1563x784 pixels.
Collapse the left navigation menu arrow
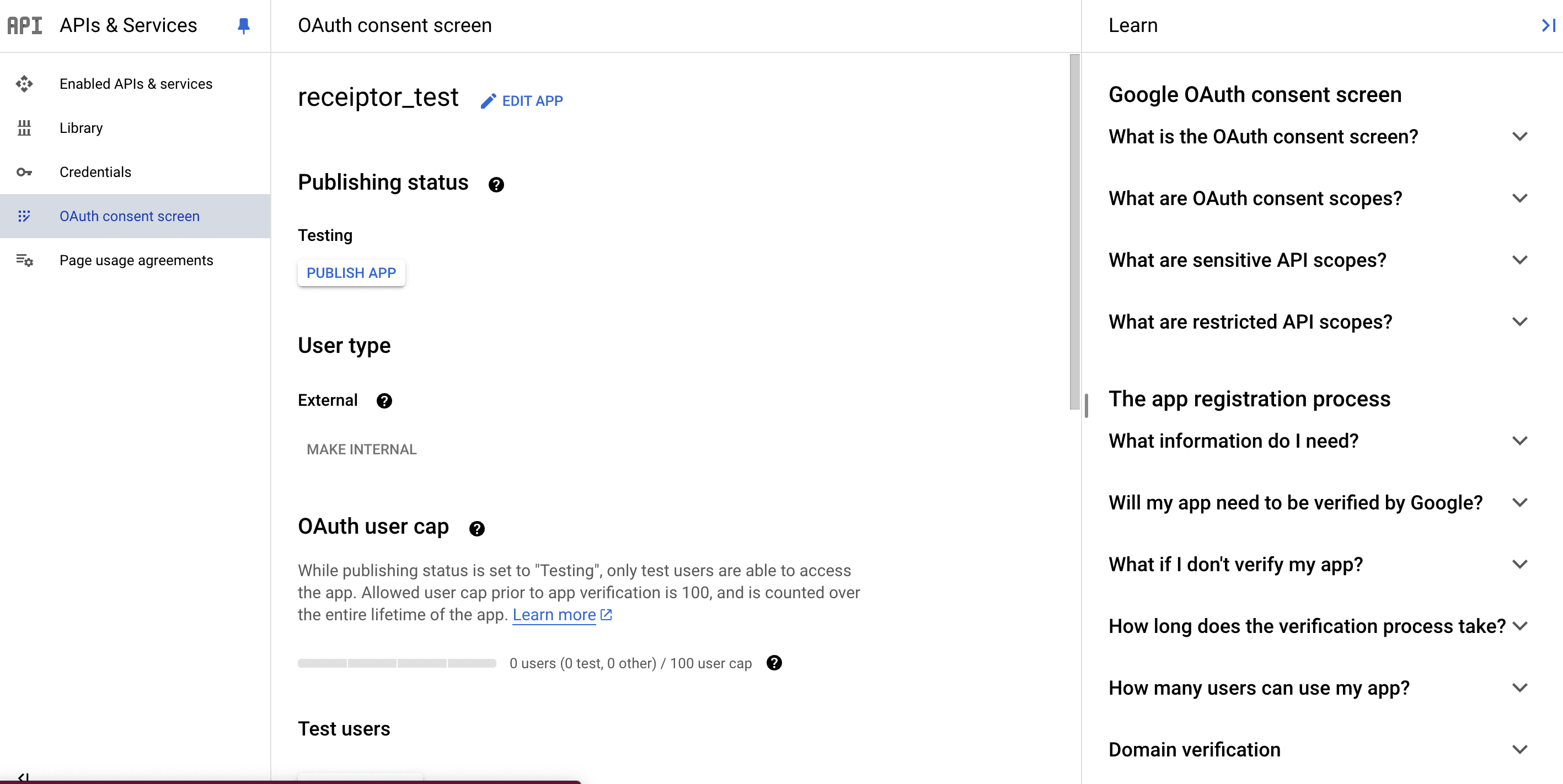(23, 777)
